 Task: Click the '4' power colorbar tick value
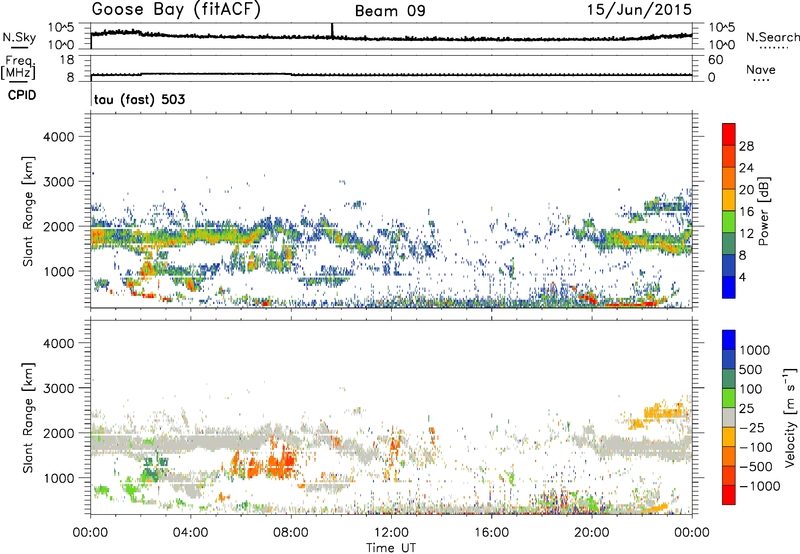click(x=742, y=277)
